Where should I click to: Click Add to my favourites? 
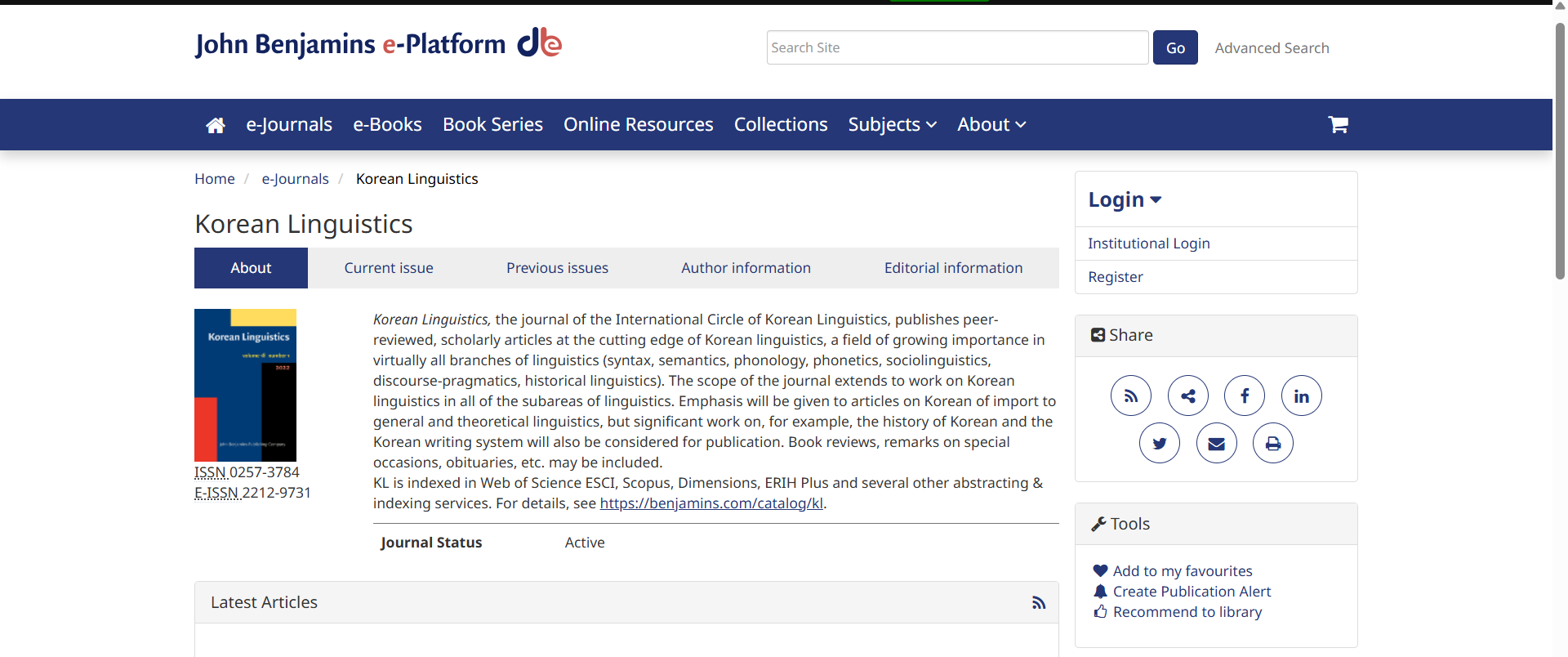(x=1182, y=571)
